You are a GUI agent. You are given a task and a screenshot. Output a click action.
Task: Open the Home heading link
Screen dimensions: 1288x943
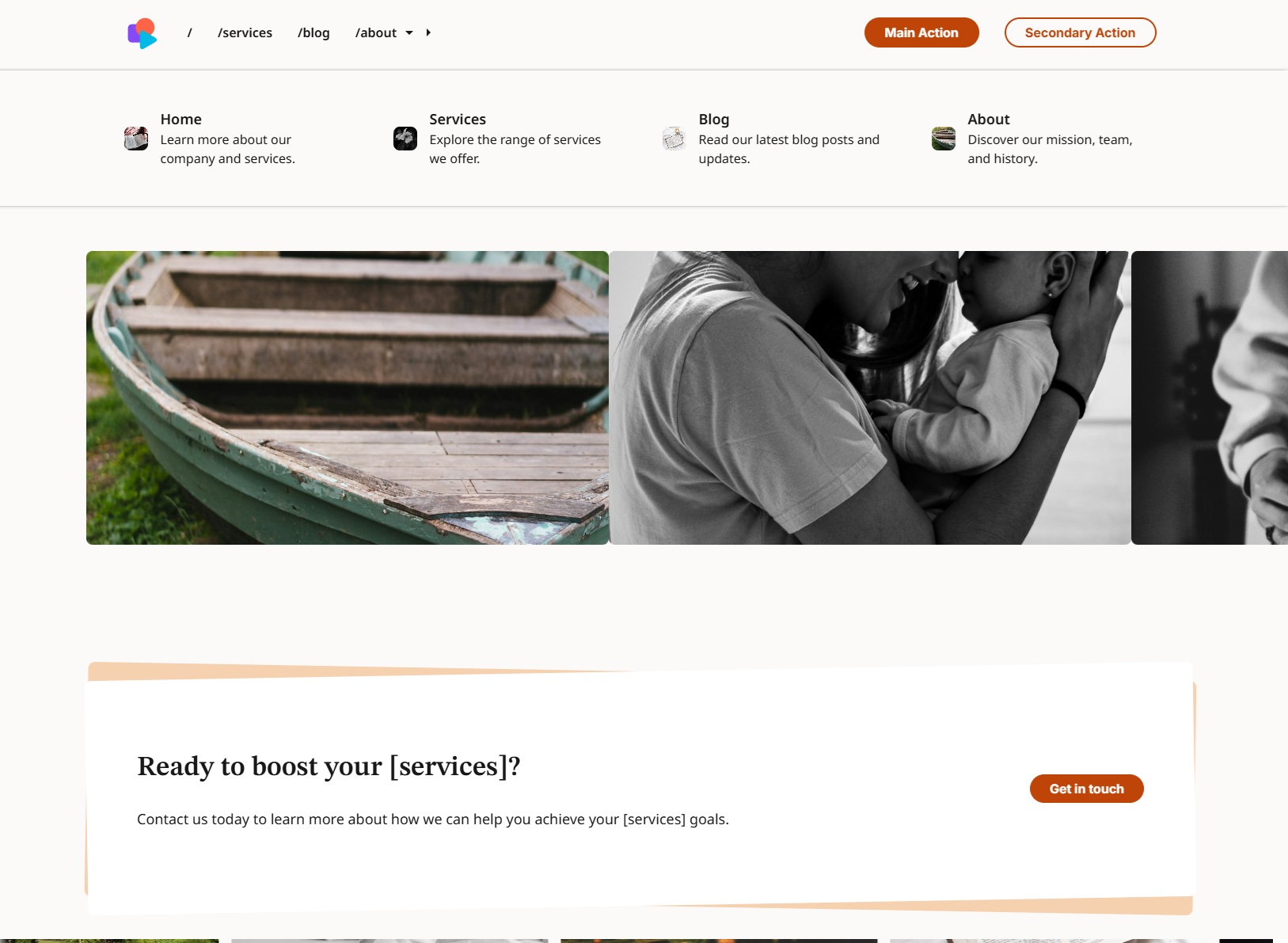pyautogui.click(x=181, y=120)
